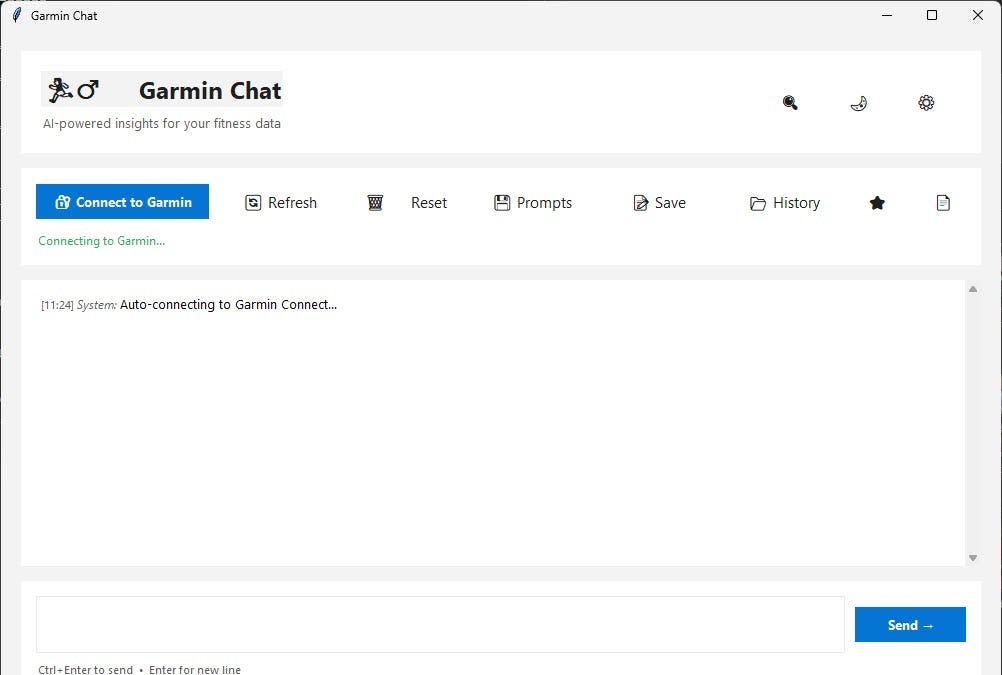Screen dimensions: 1002x675
Task: Open the saved Prompts list
Action: pos(533,203)
